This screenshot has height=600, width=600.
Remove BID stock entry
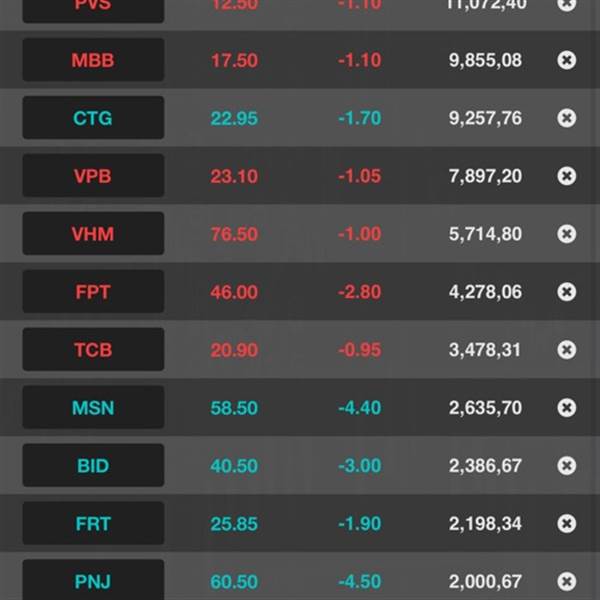(x=566, y=466)
